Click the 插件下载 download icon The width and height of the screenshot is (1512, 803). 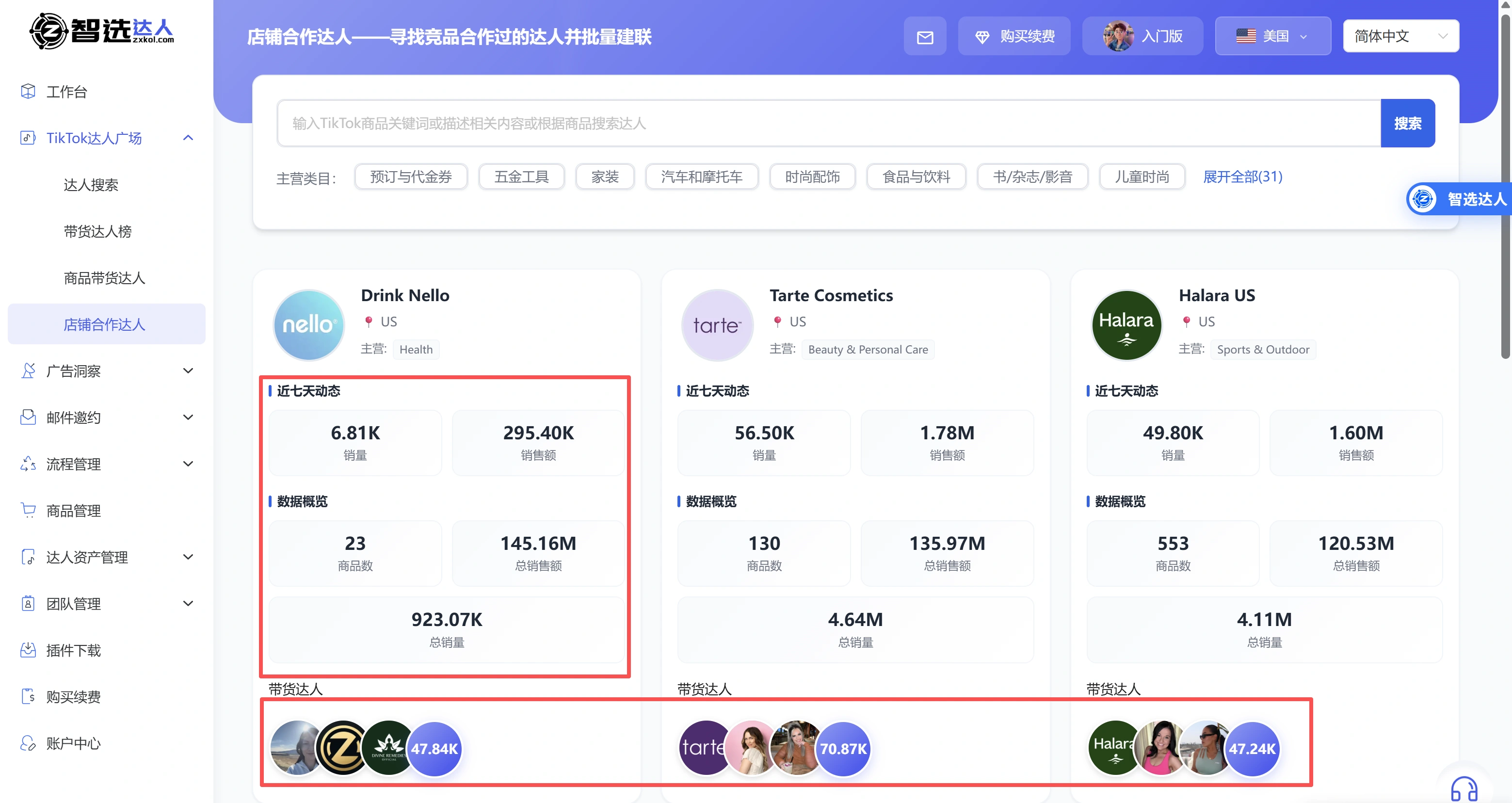click(x=28, y=650)
